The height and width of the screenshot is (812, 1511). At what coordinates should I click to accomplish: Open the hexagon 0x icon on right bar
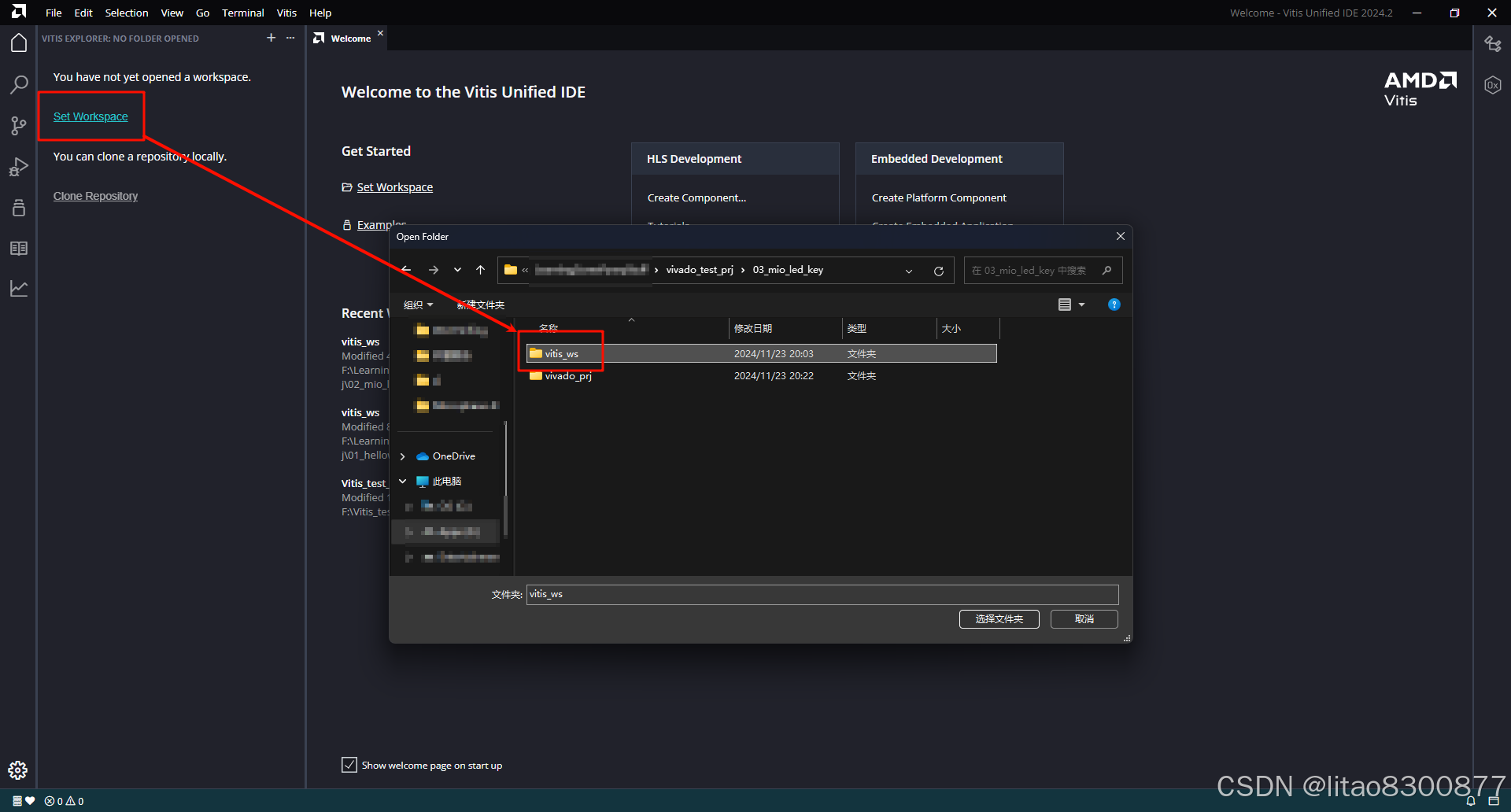click(x=1493, y=85)
